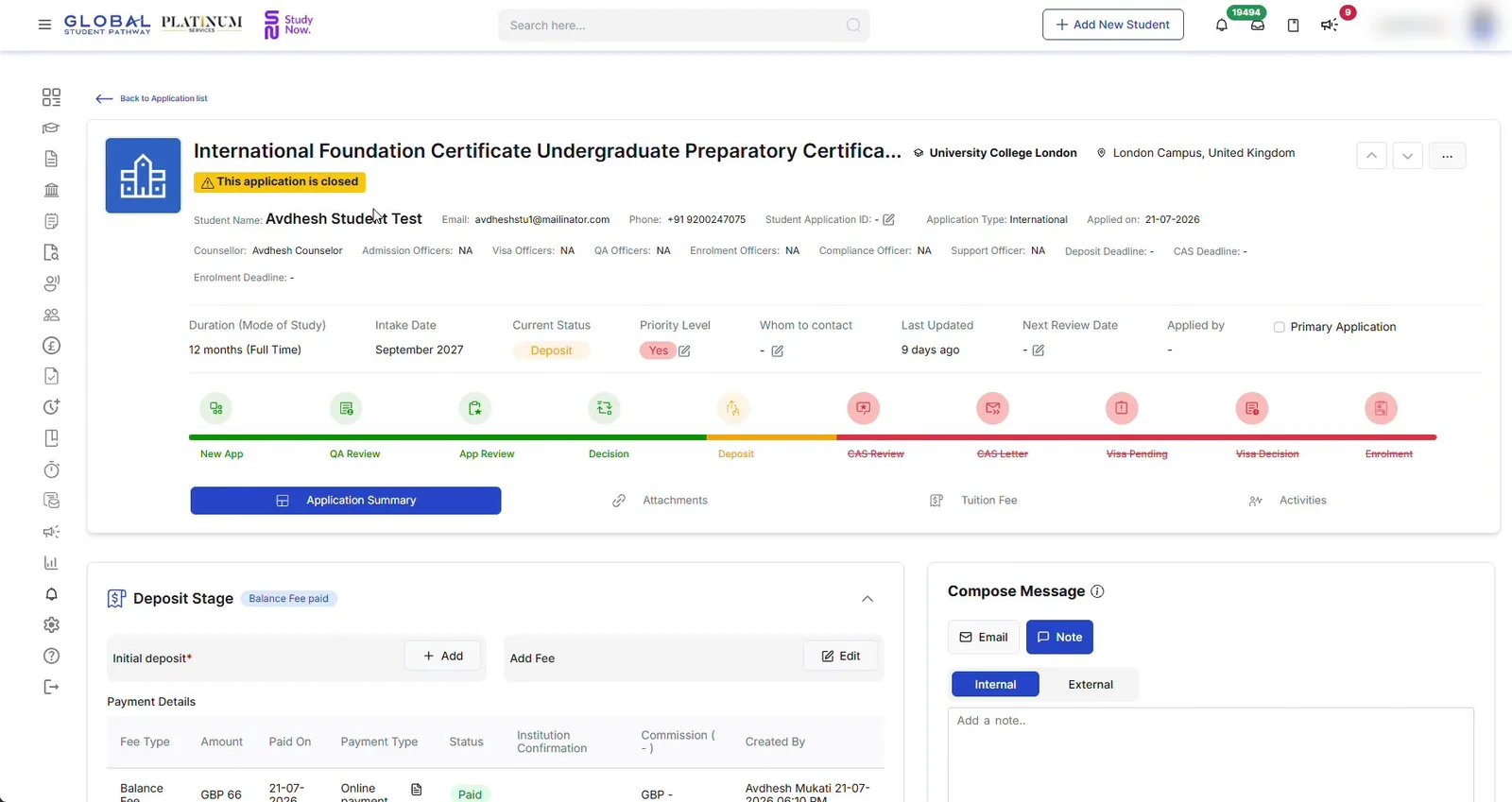The width and height of the screenshot is (1512, 802).
Task: Open the pound currency icon in sidebar
Action: tap(51, 346)
